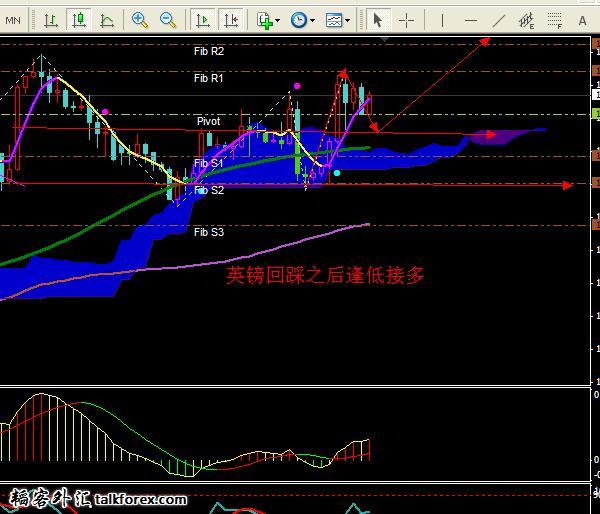Click the zoom in magnifier

(140, 19)
